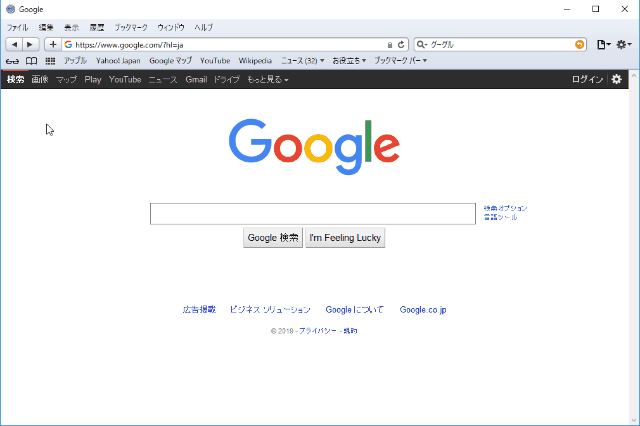Click the browser search field showing グーグル

click(x=500, y=44)
